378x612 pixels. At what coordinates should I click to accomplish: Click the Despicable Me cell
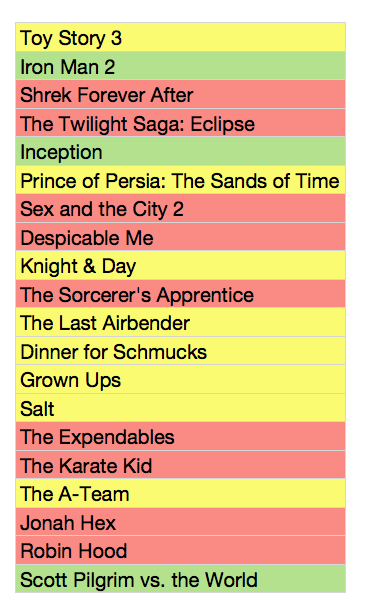pyautogui.click(x=180, y=237)
